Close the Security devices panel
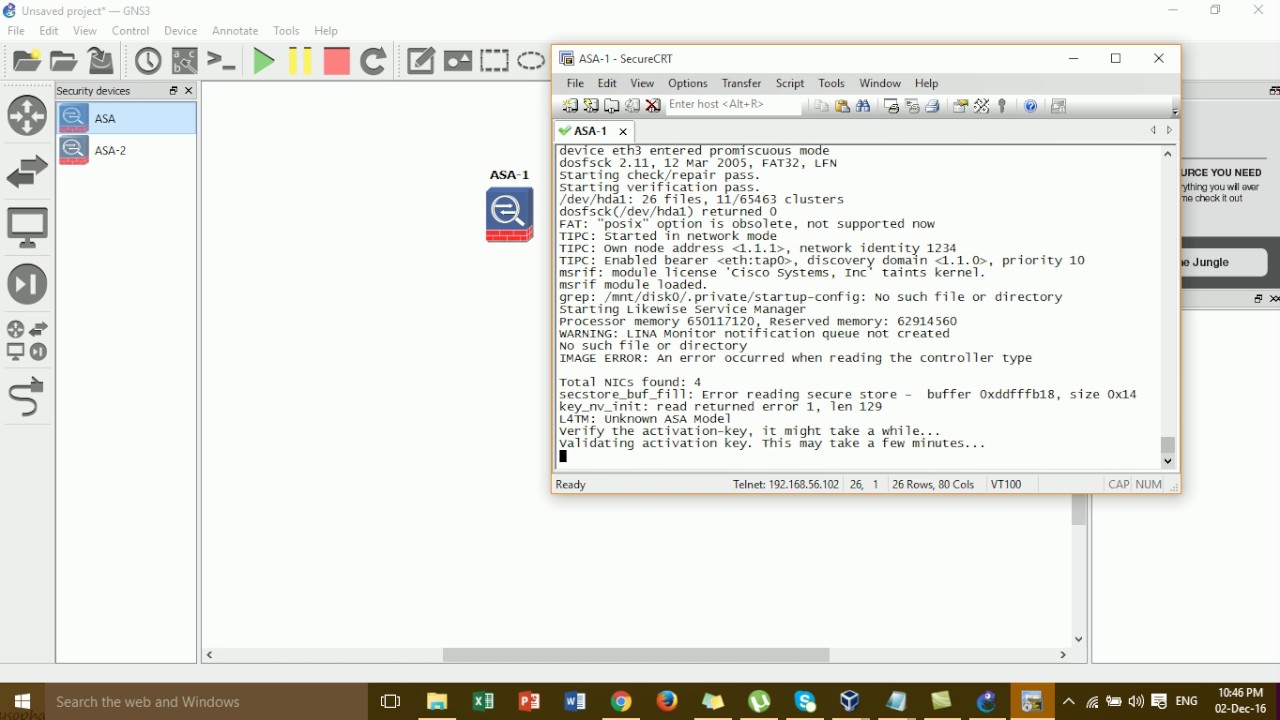This screenshot has width=1280, height=720. click(188, 91)
